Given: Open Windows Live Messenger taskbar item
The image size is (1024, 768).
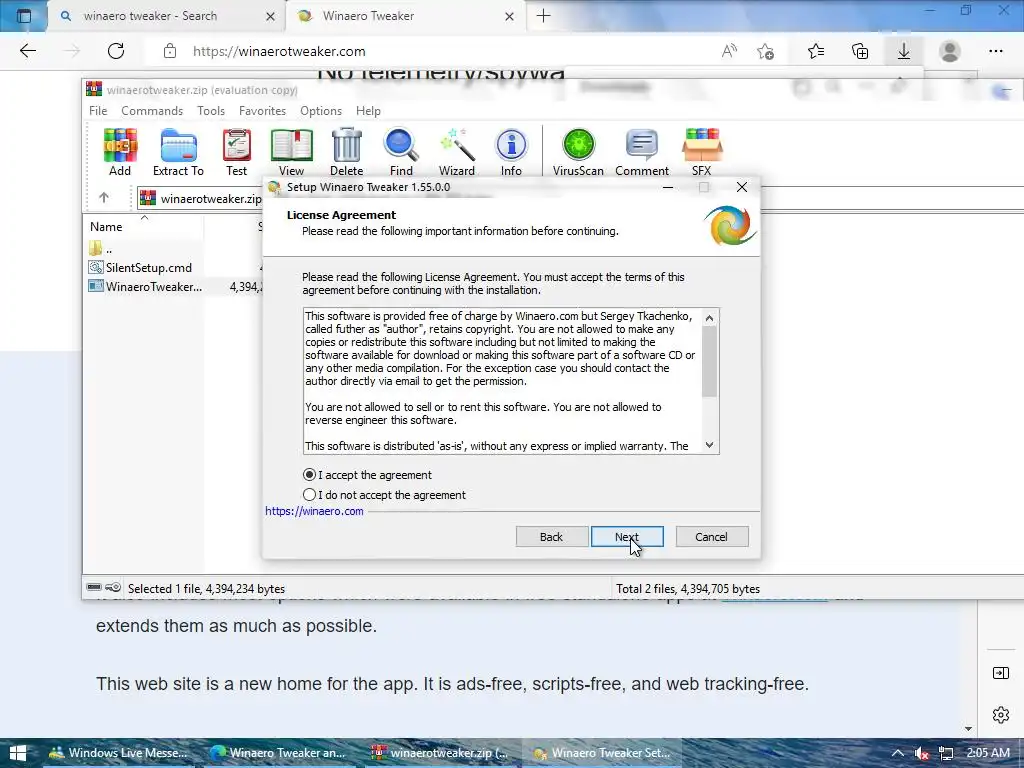Looking at the screenshot, I should (119, 753).
